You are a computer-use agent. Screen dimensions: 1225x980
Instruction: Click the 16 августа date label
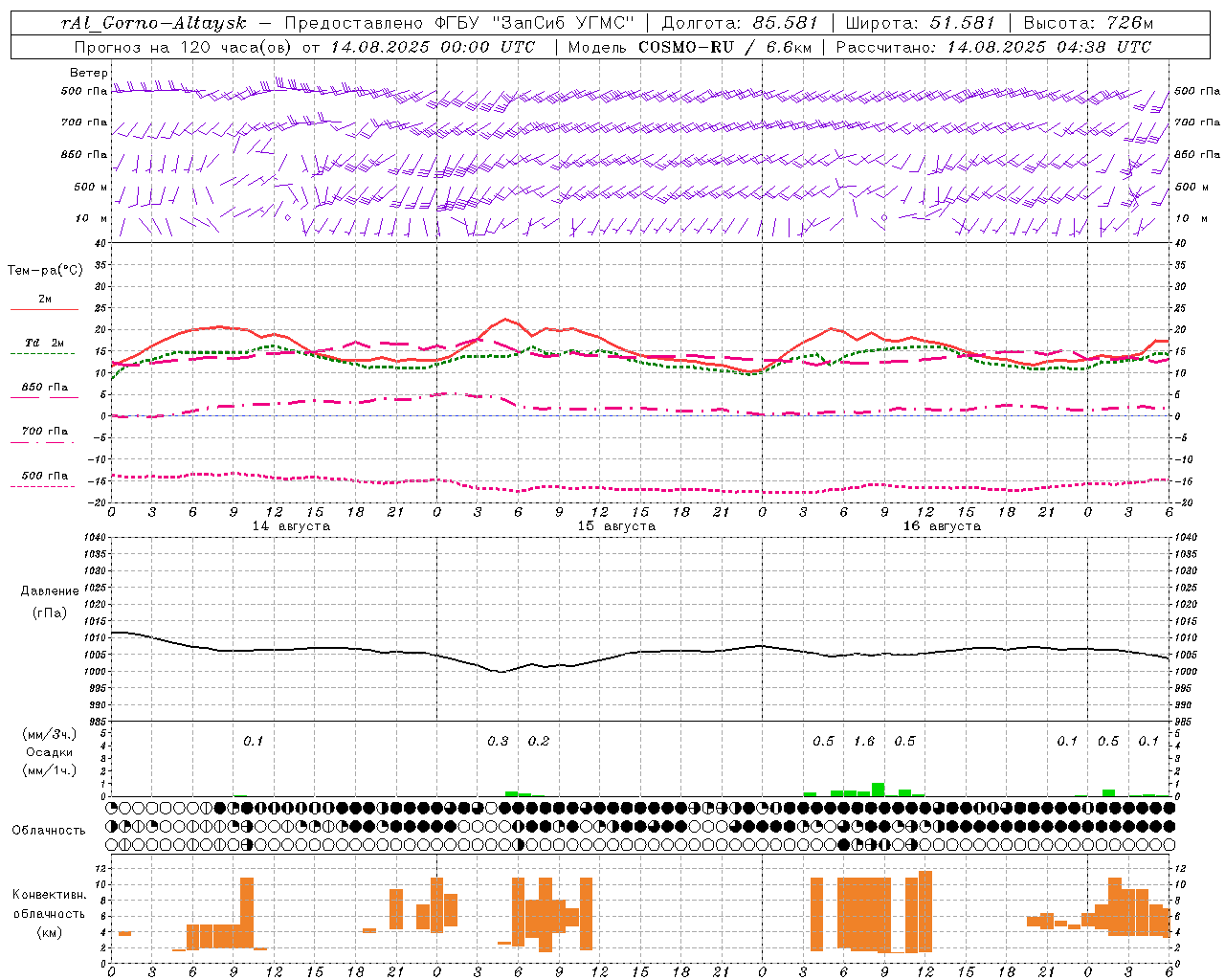click(942, 526)
